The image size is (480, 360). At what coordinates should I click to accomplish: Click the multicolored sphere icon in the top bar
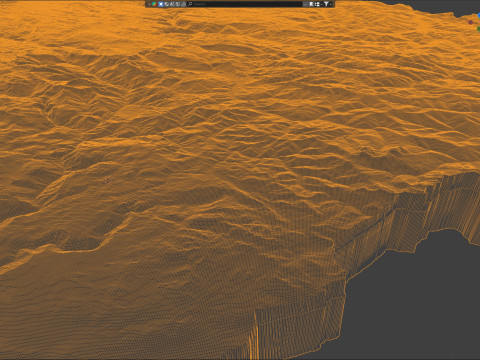(x=154, y=4)
